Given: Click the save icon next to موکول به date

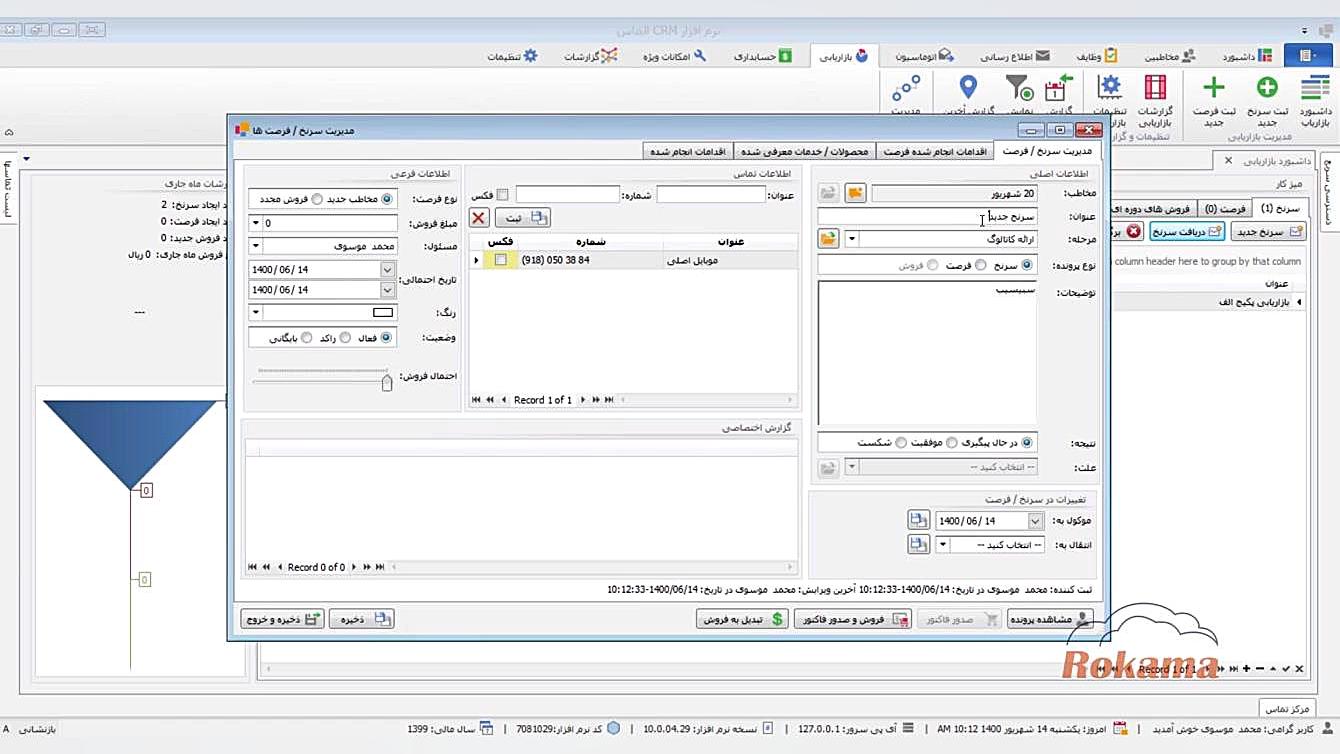Looking at the screenshot, I should pyautogui.click(x=918, y=520).
